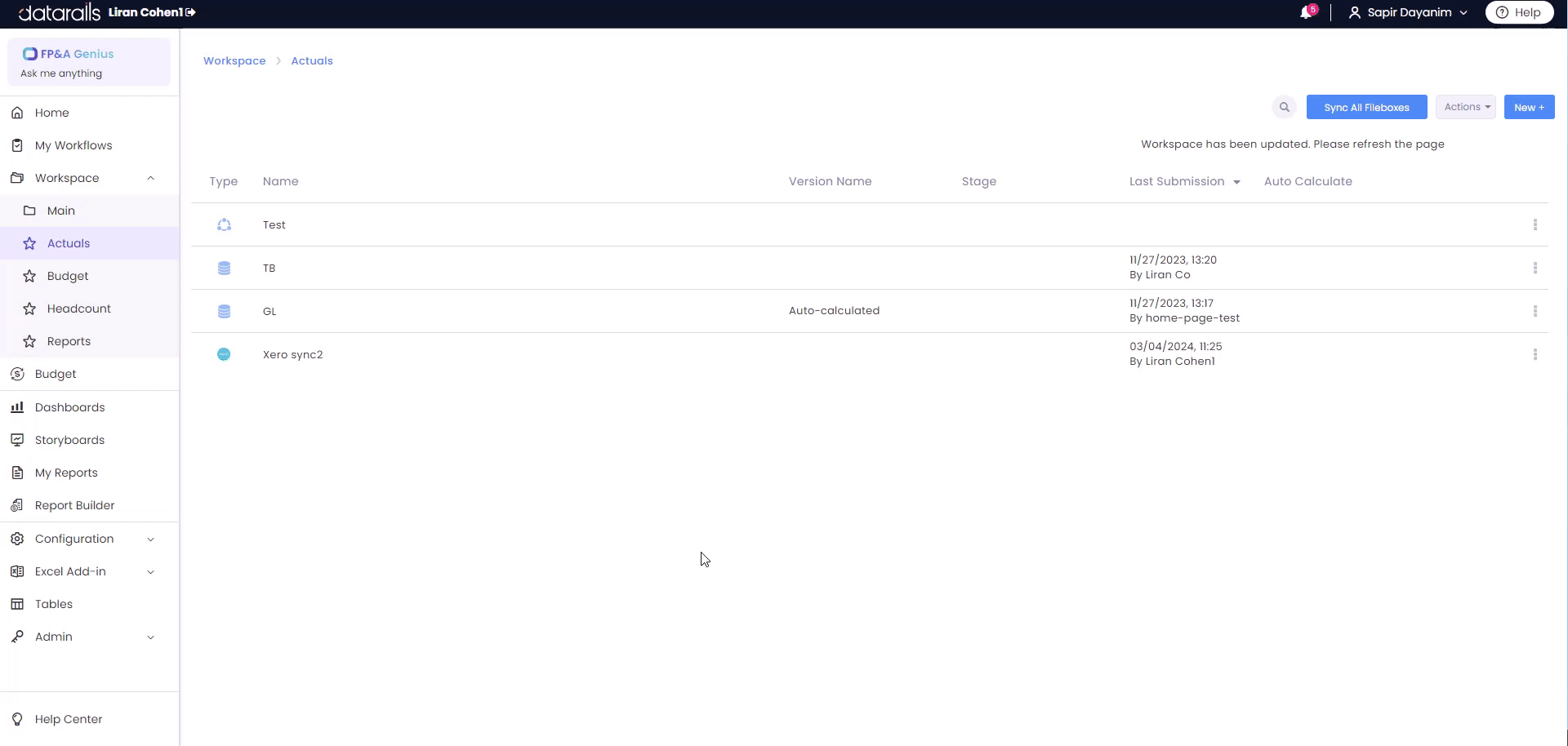
Task: Click the Test row type icon
Action: click(x=224, y=224)
